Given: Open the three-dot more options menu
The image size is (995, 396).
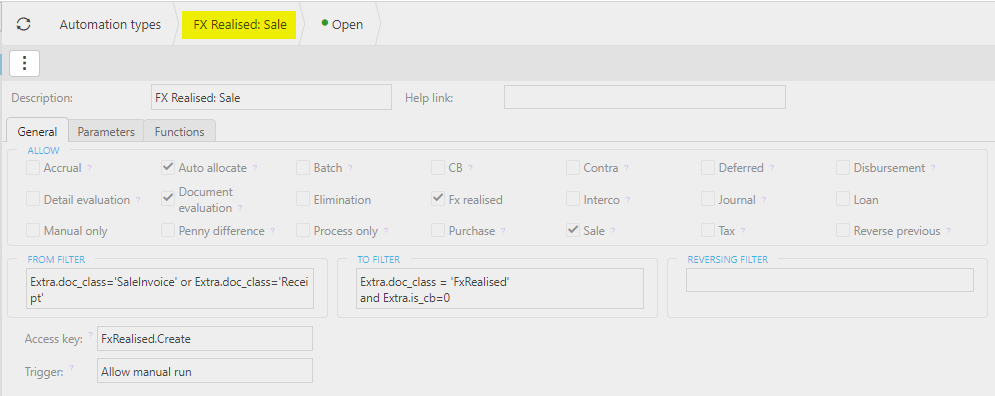Looking at the screenshot, I should click(x=25, y=63).
